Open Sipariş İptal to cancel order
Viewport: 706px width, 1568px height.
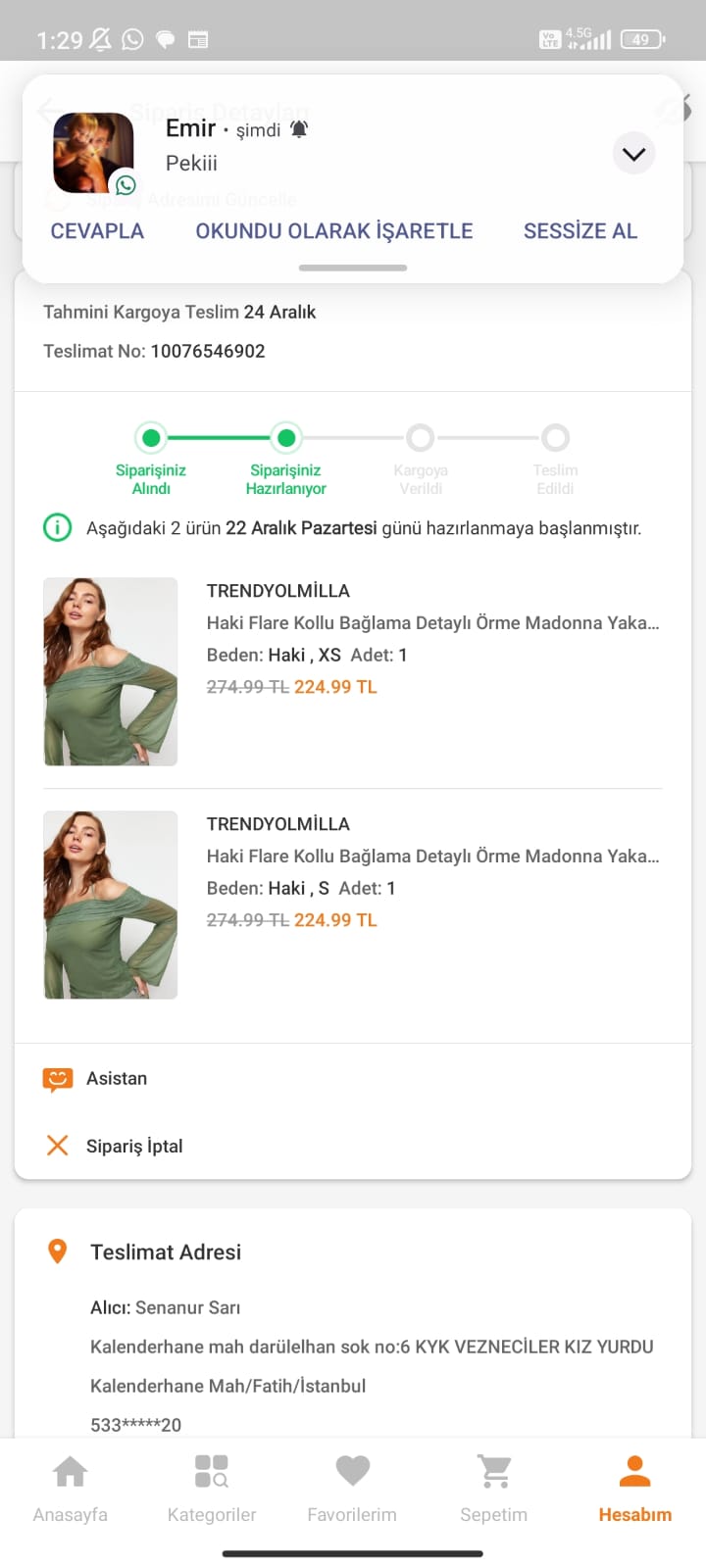point(134,1146)
